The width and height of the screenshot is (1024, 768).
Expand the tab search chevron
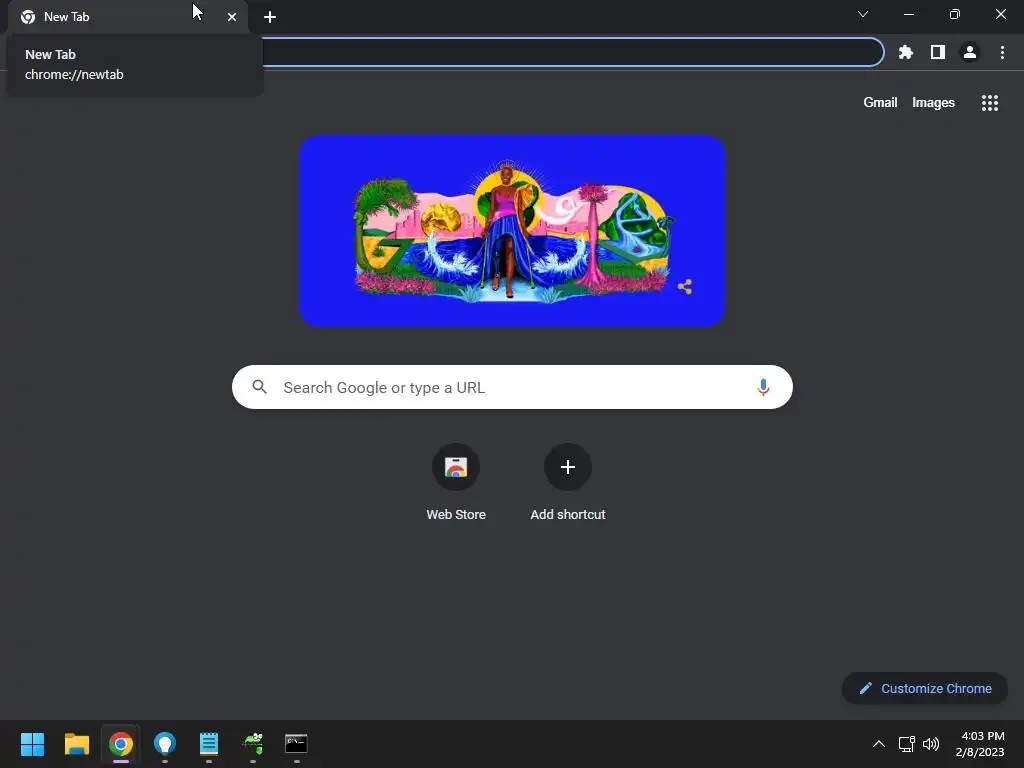pyautogui.click(x=863, y=14)
